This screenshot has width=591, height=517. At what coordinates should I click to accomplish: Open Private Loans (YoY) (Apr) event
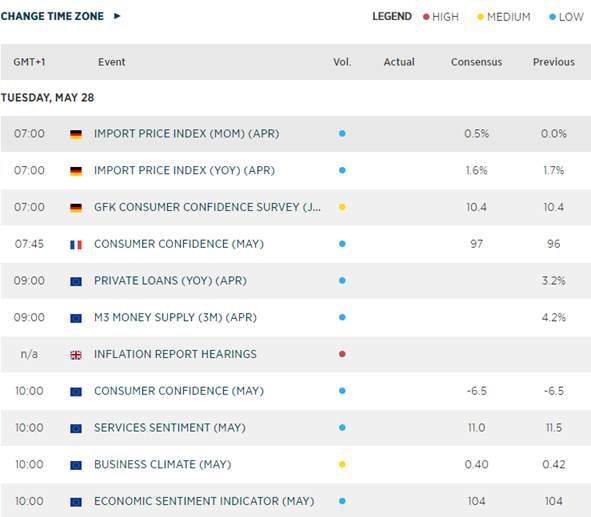click(170, 281)
